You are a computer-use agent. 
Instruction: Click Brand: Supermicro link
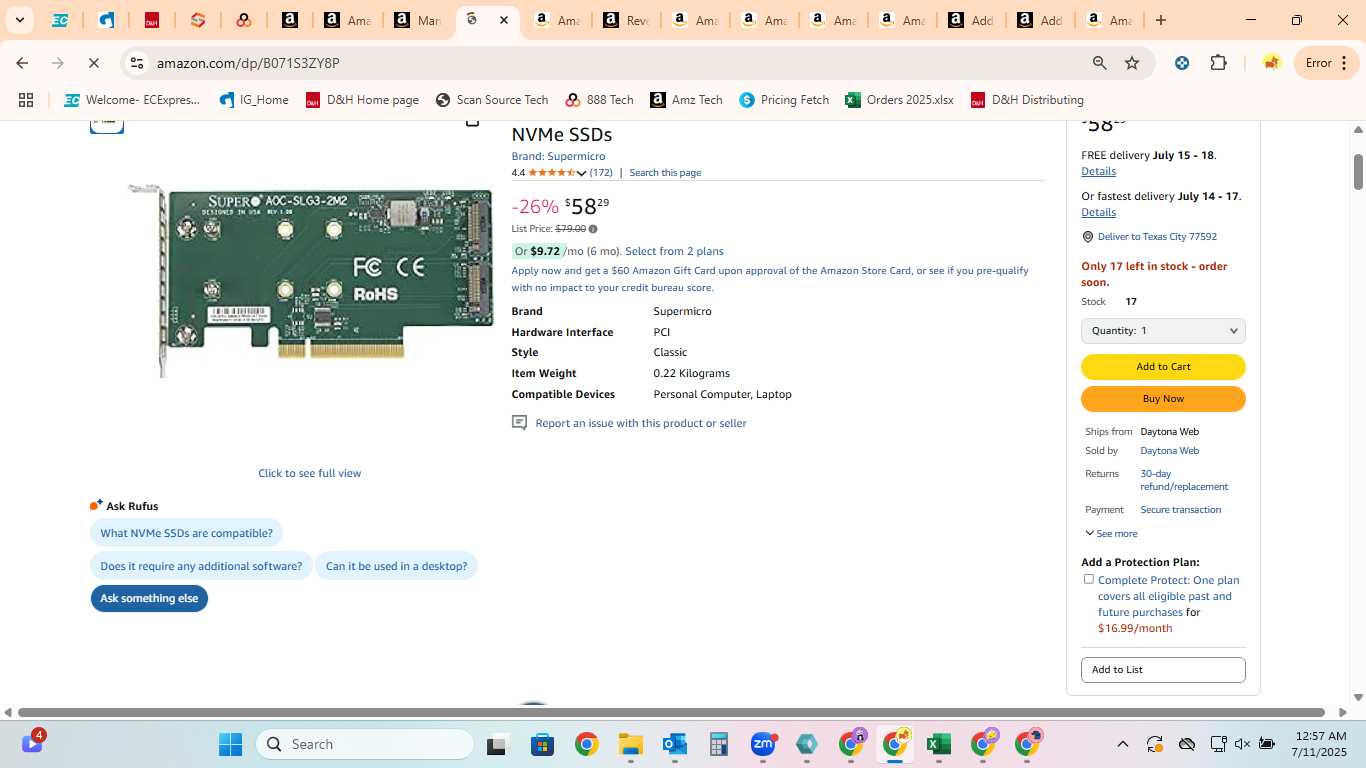(558, 156)
